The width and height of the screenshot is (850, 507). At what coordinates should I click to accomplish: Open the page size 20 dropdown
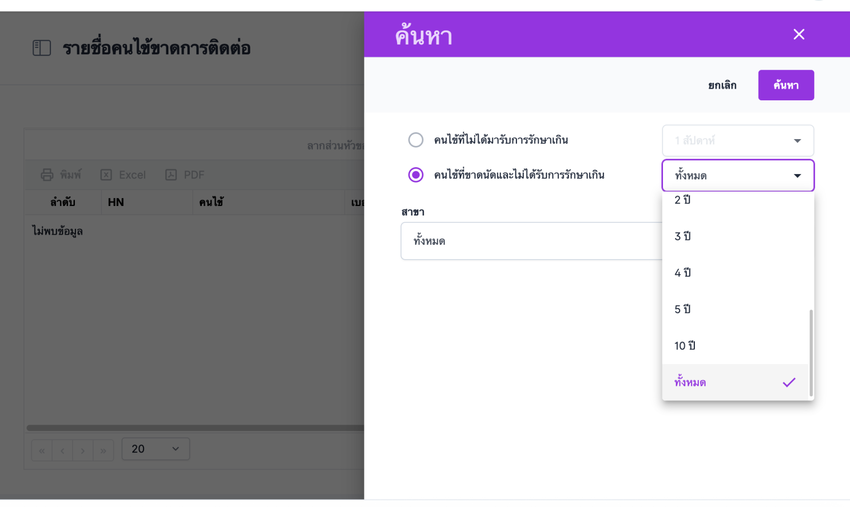pos(155,449)
